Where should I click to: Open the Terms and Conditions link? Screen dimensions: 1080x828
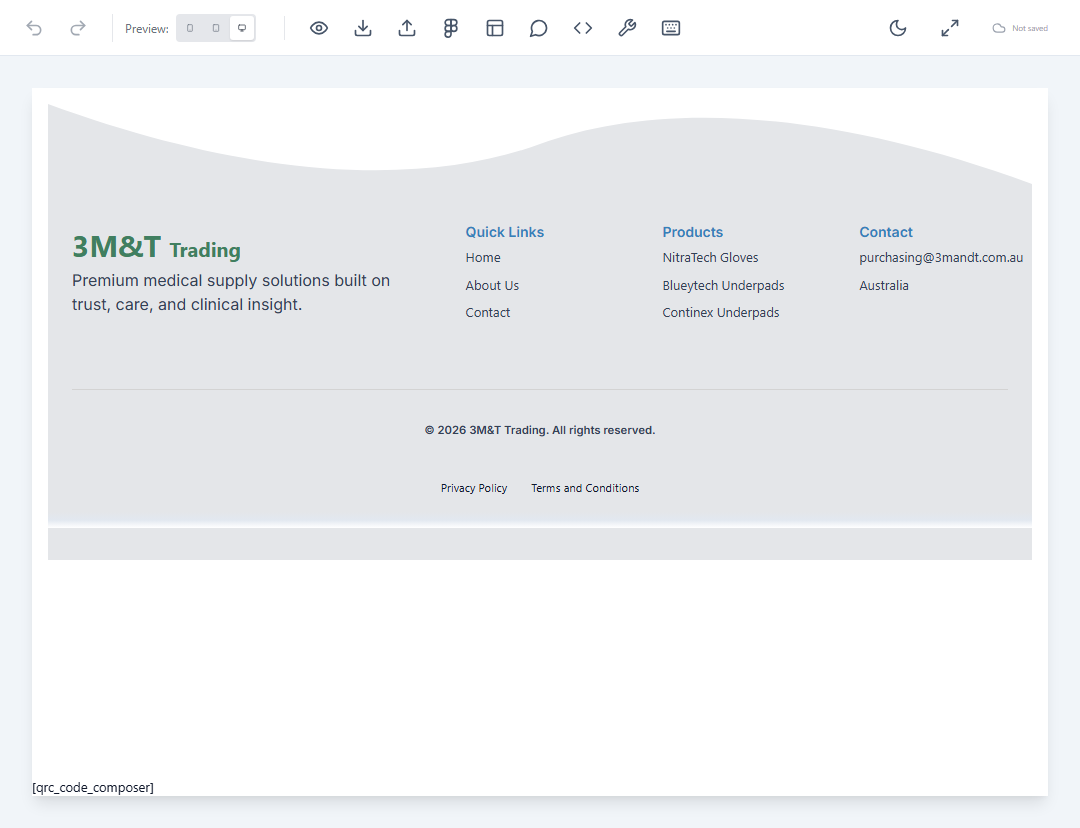[585, 488]
